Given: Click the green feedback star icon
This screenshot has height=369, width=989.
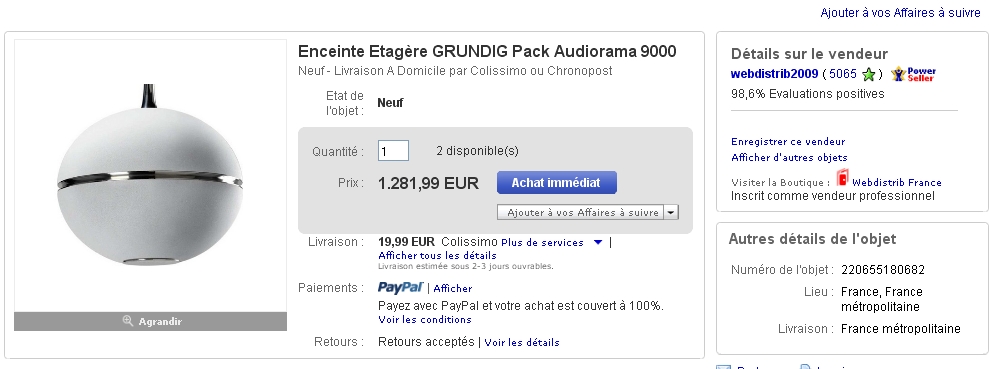Looking at the screenshot, I should coord(869,75).
